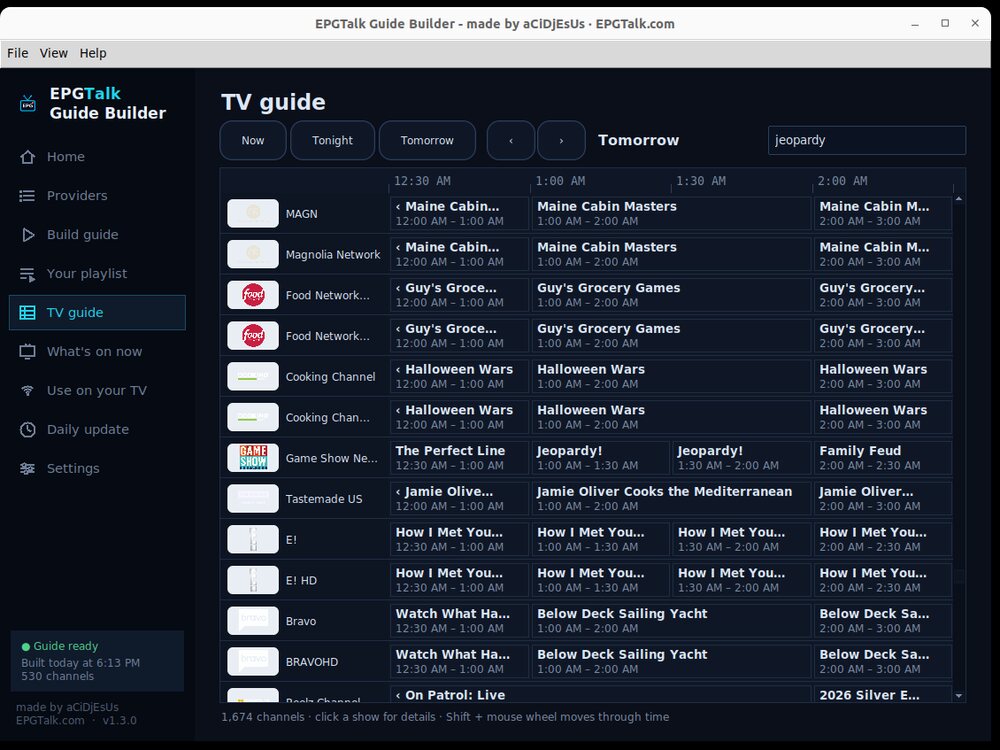Open the Settings section
The image size is (1000, 750).
98,469
